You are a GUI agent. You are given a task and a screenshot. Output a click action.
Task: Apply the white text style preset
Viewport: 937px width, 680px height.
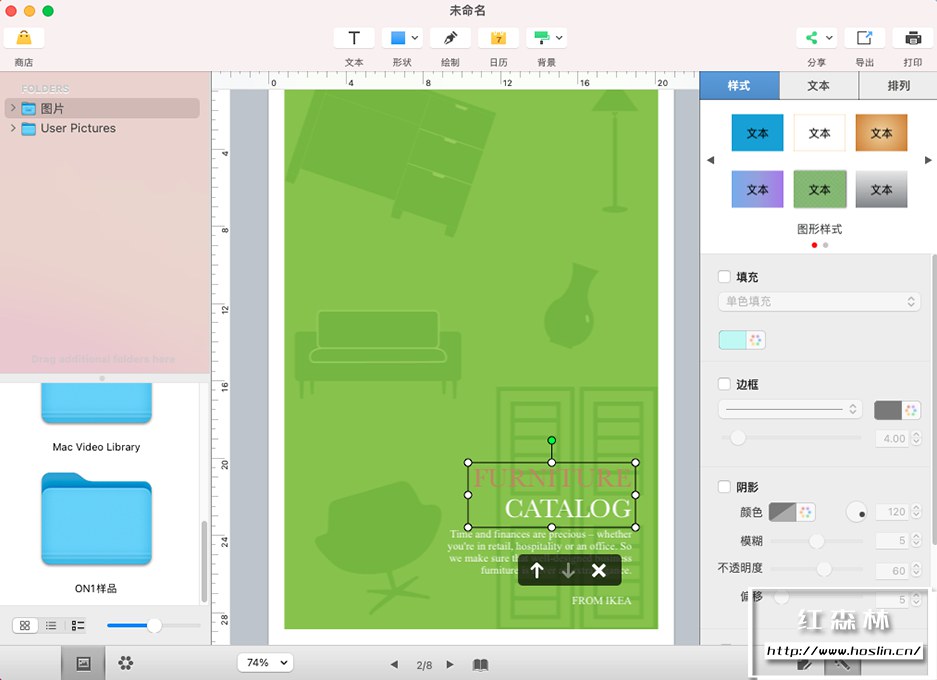[x=819, y=133]
